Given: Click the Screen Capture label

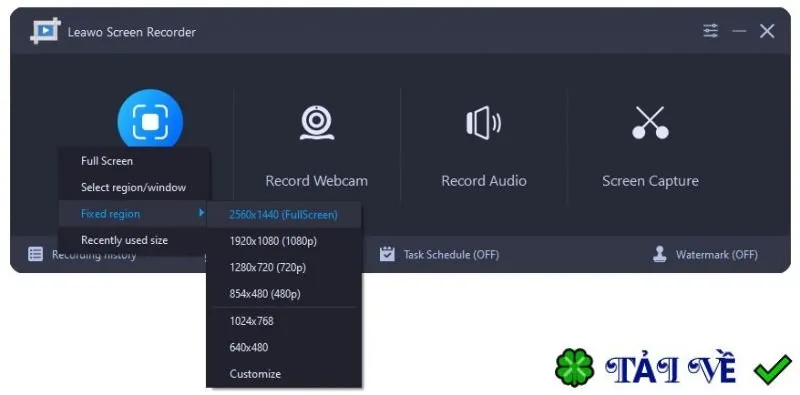Looking at the screenshot, I should 650,181.
